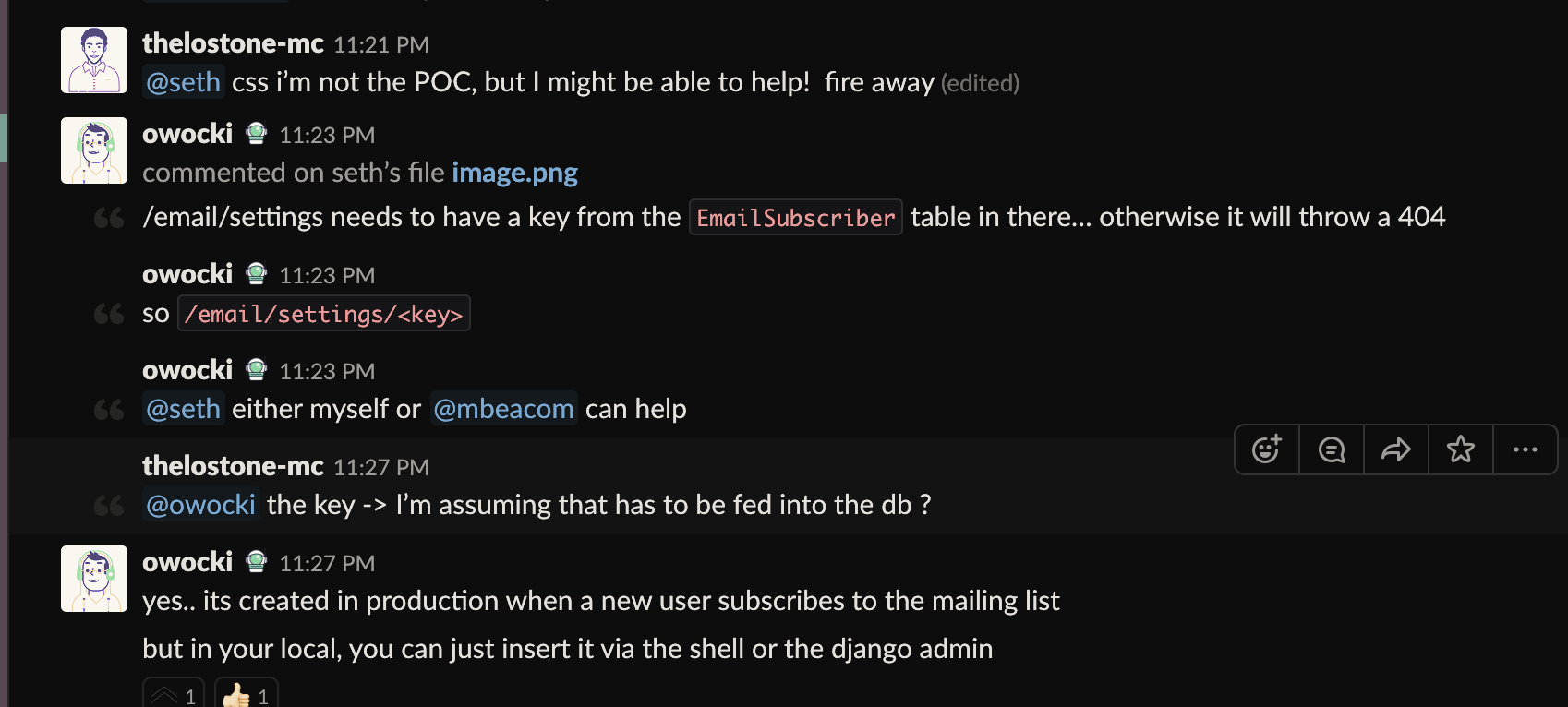Screen dimensions: 1568x707
Task: Click the @seth mention in thelostone-mc's message
Action: point(183,82)
